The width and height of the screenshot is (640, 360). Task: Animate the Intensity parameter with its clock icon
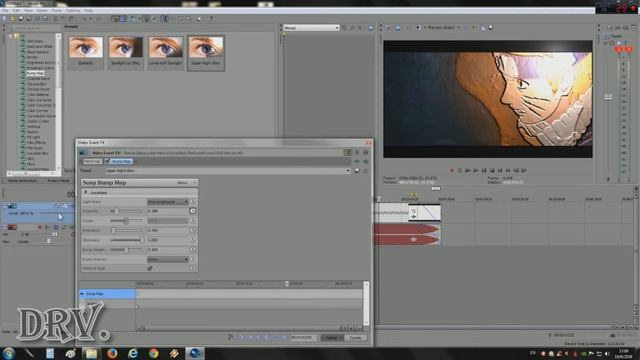193,211
